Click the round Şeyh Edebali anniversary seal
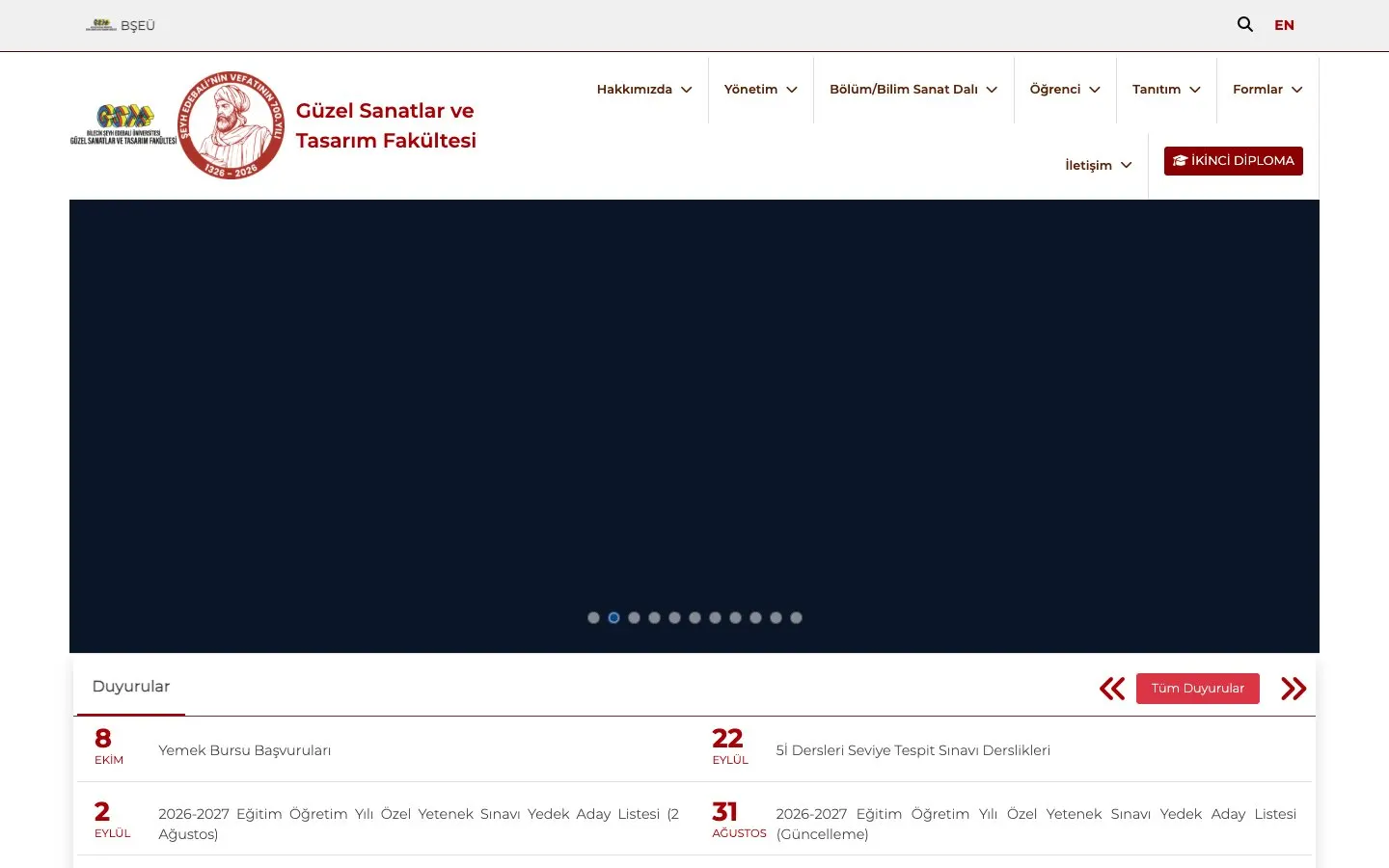Image resolution: width=1389 pixels, height=868 pixels. click(x=231, y=124)
